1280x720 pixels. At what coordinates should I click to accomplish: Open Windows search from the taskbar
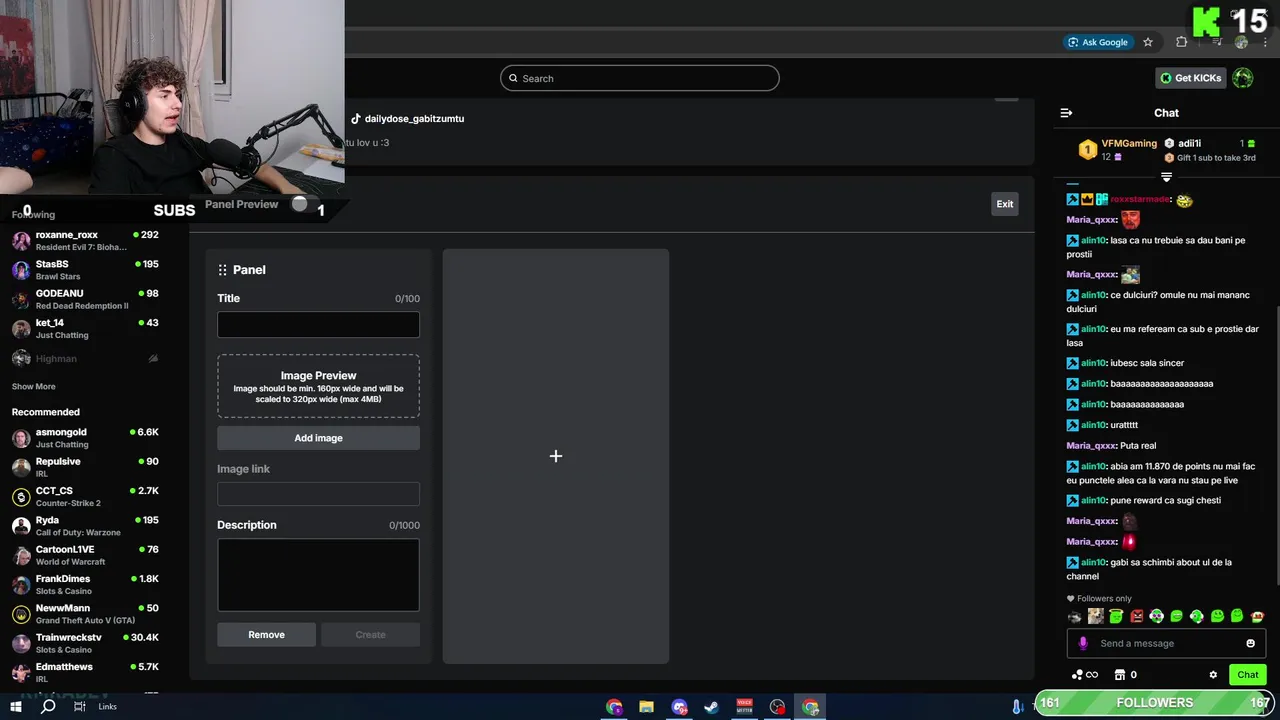point(47,707)
